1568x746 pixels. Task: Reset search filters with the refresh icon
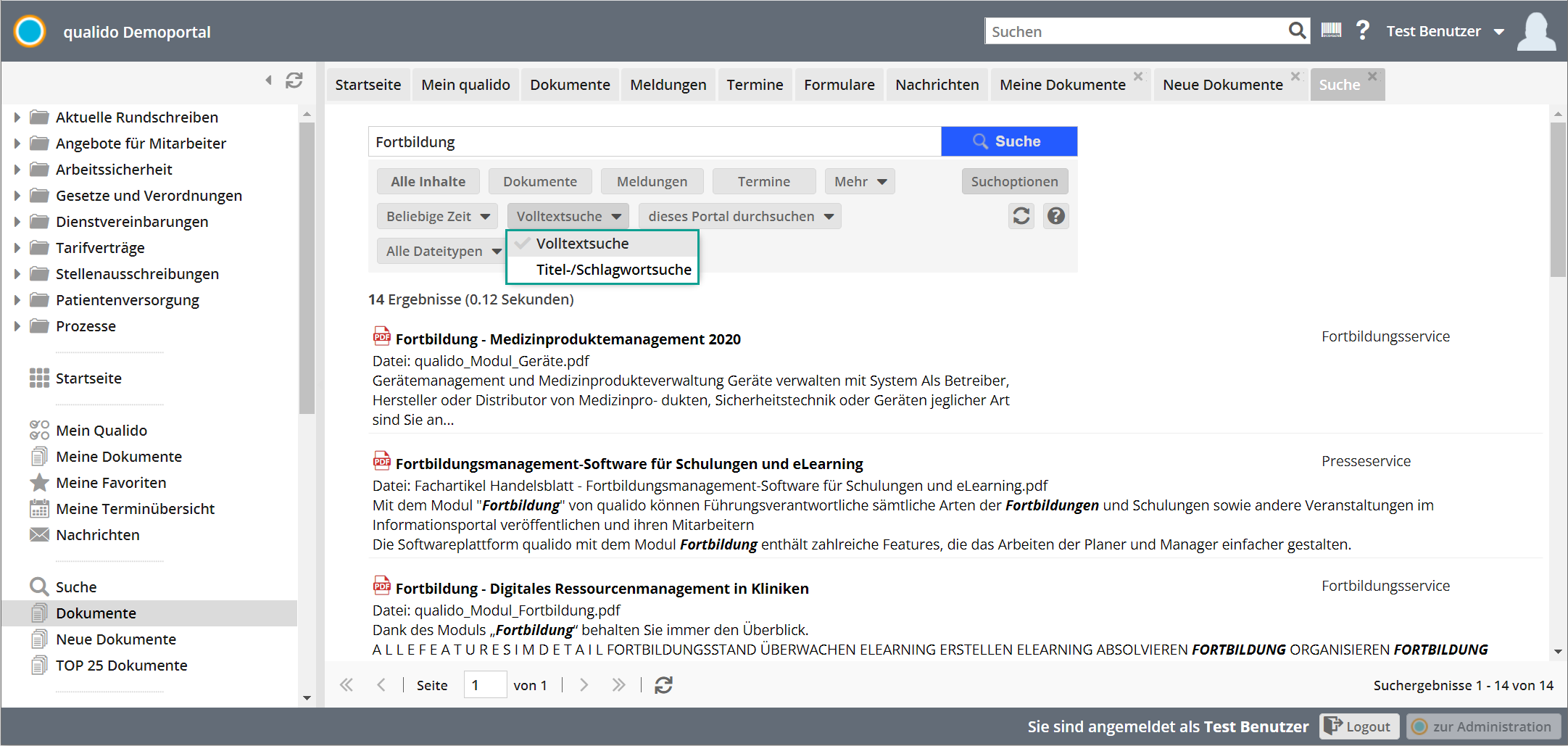click(x=1021, y=216)
